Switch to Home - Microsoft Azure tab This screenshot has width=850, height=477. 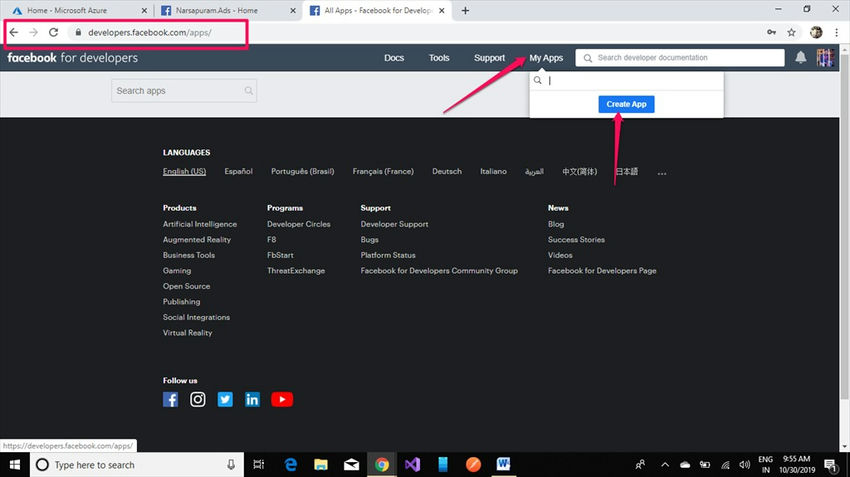[x=79, y=10]
